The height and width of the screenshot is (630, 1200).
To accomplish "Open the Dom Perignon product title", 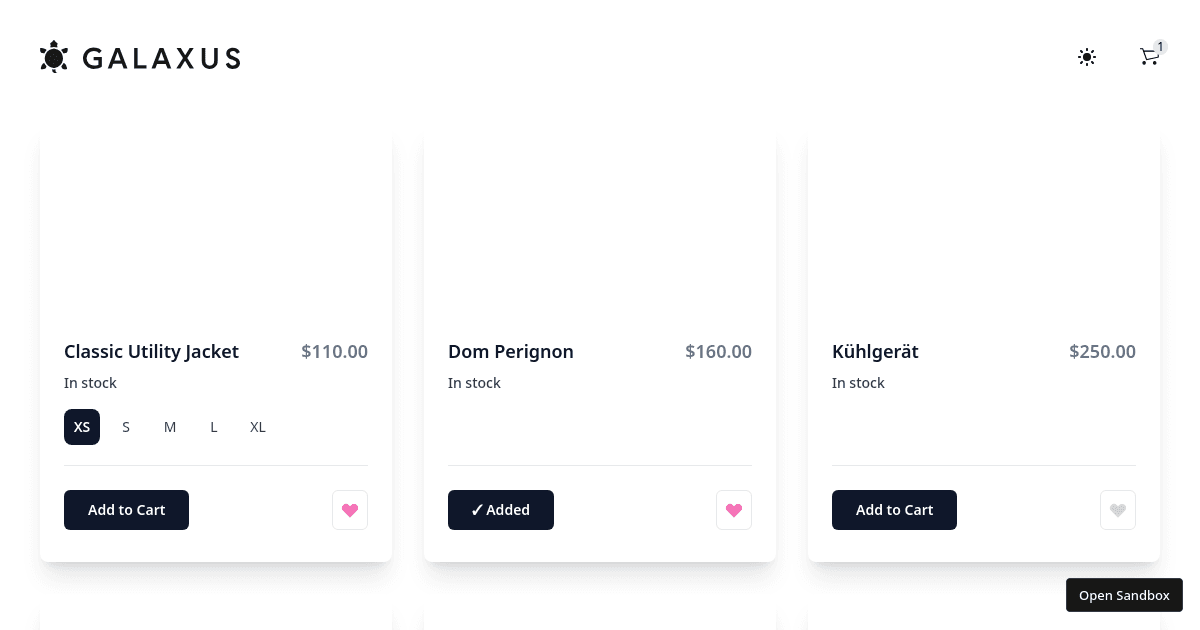I will point(511,352).
